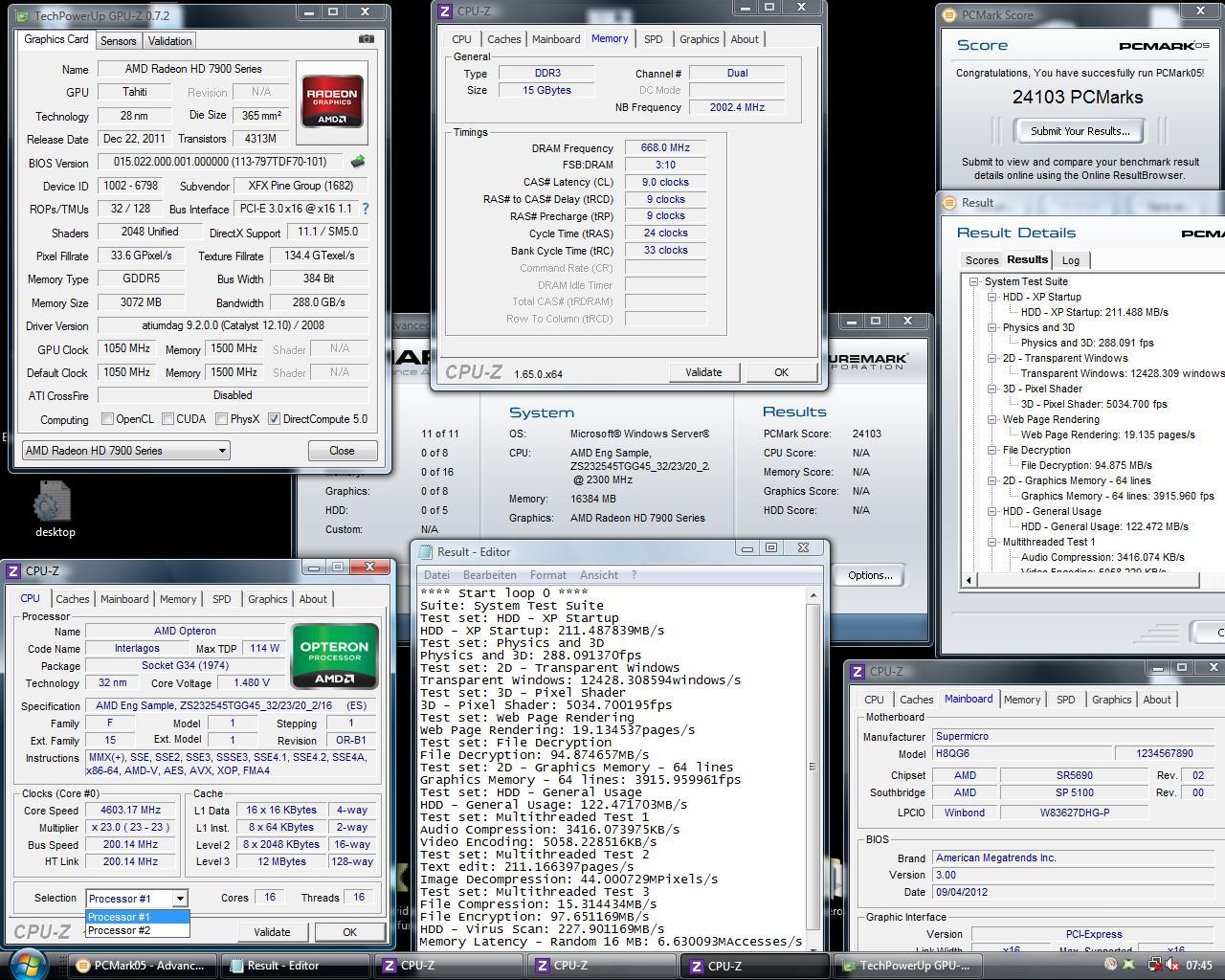Screen dimensions: 1225x980
Task: Switch to Result - Editor taskbar button
Action: click(x=294, y=966)
